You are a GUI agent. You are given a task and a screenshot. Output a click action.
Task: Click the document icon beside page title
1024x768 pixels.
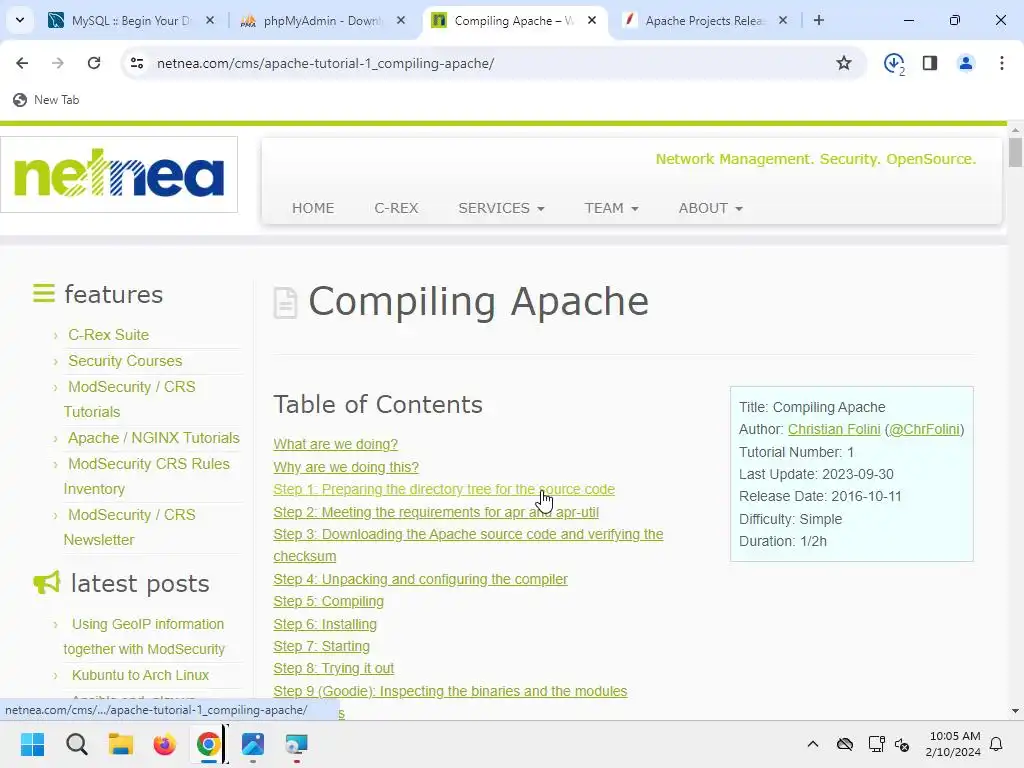[x=285, y=303]
